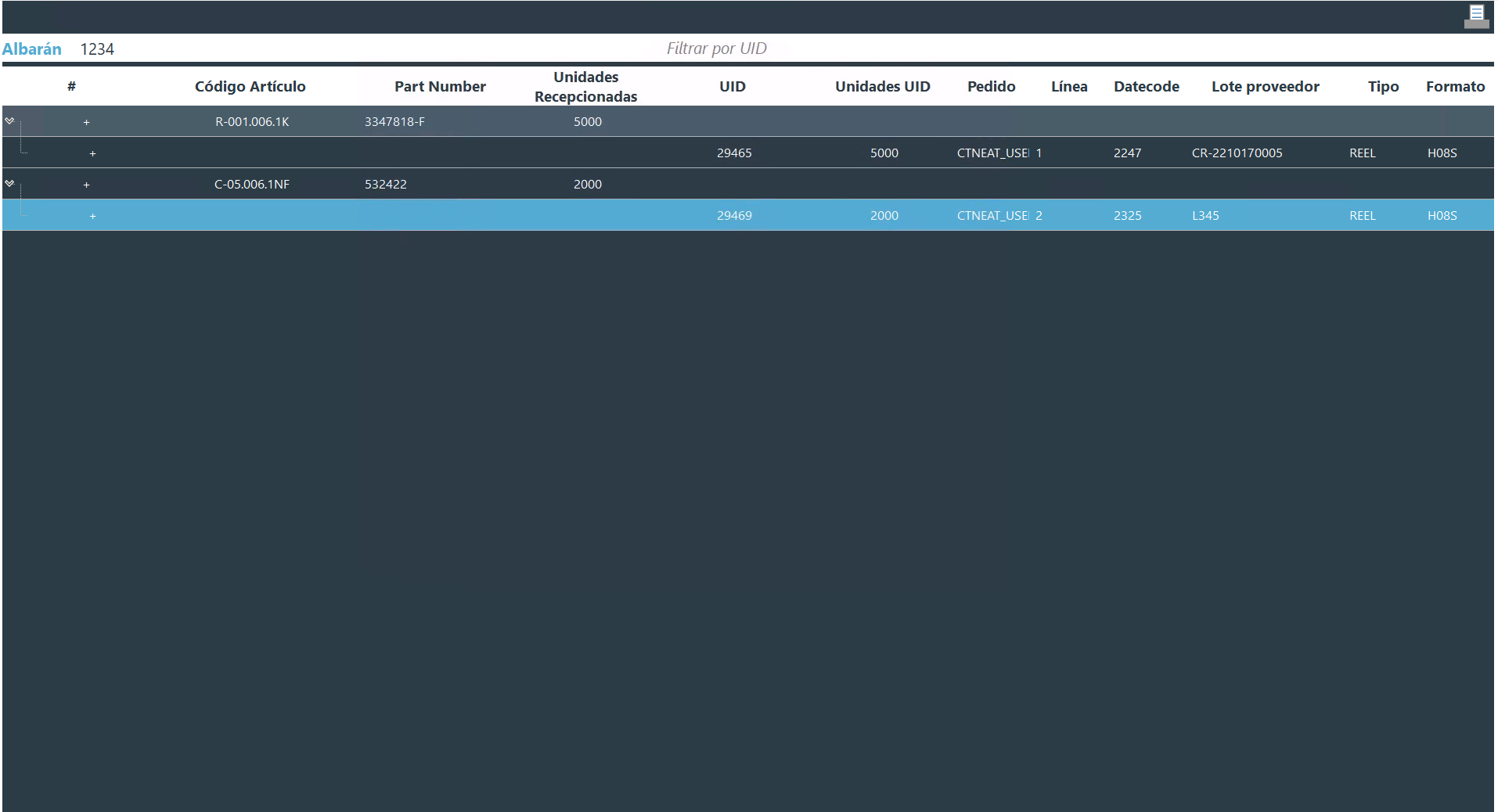Viewport: 1498px width, 812px height.
Task: Sort by the Part Number column header
Action: tap(440, 87)
